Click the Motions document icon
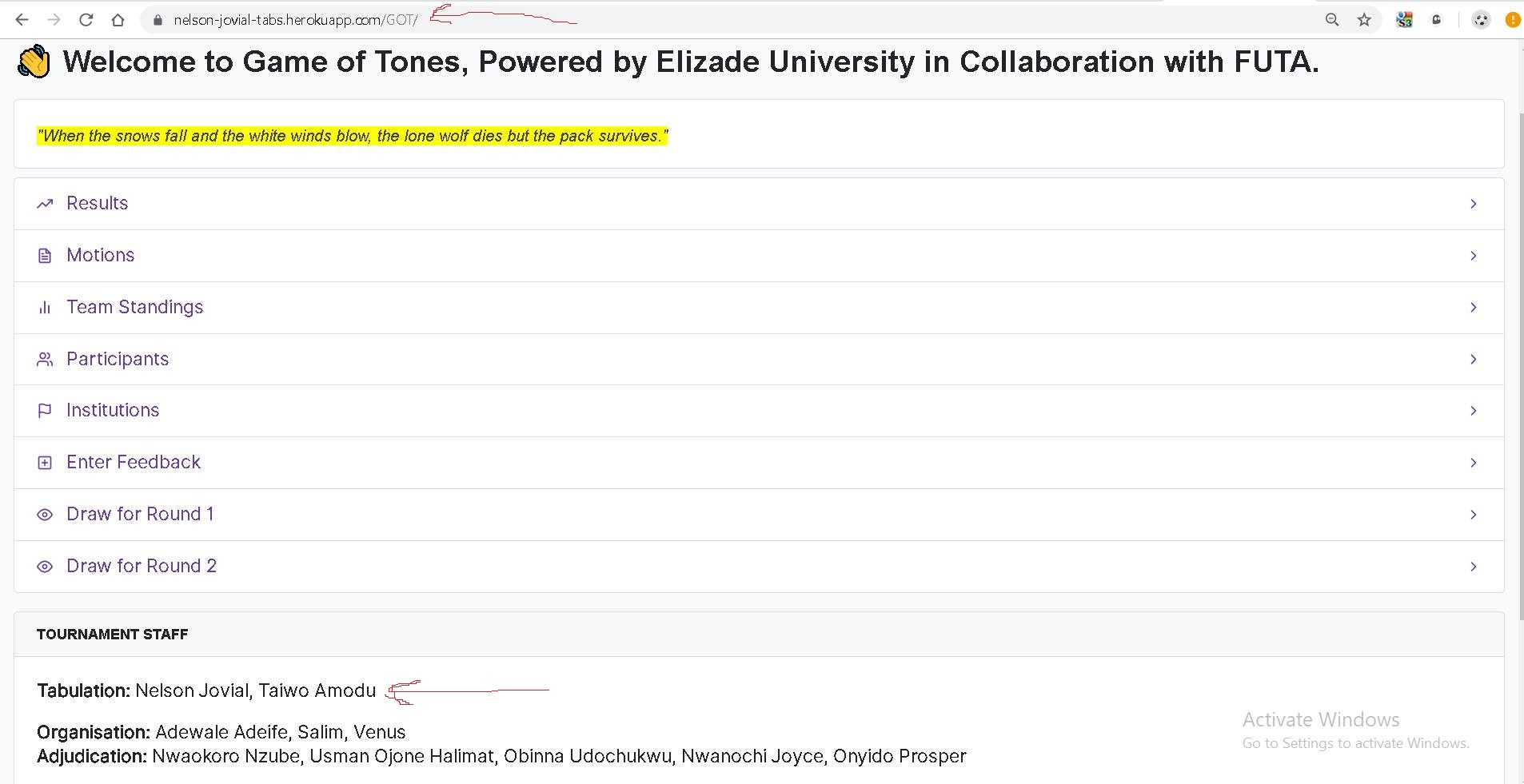The image size is (1524, 784). (x=45, y=256)
